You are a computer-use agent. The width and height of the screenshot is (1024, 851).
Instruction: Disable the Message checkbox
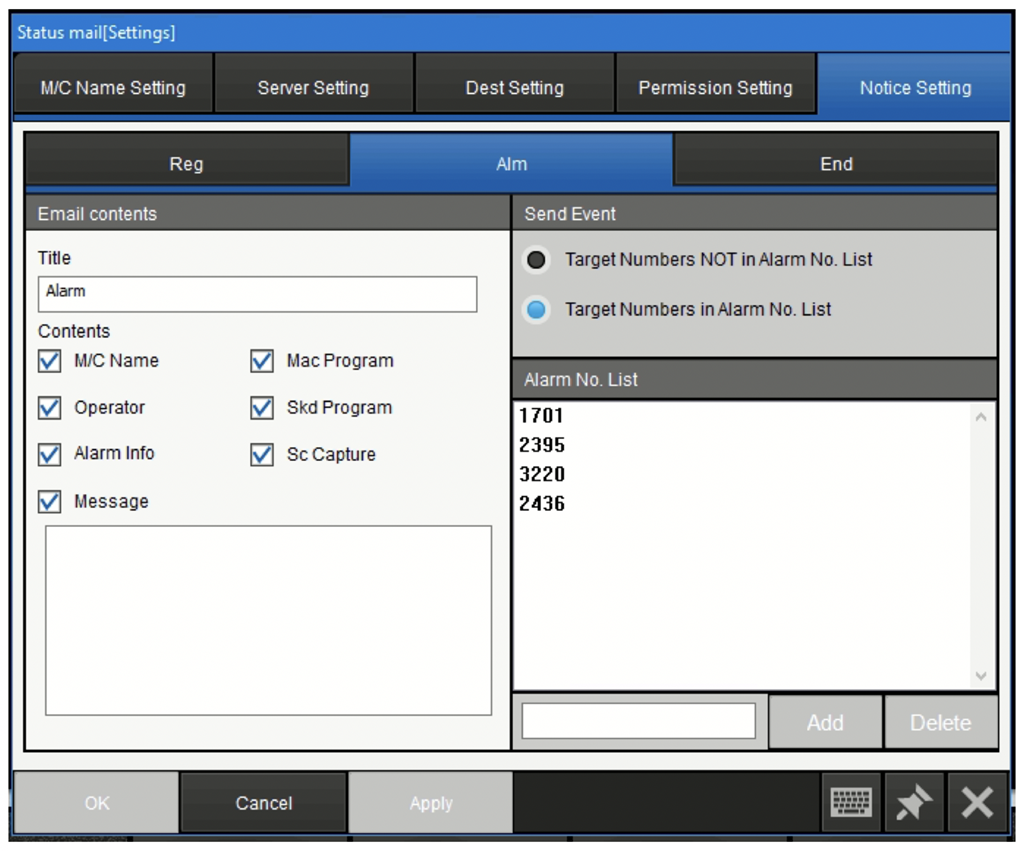50,502
